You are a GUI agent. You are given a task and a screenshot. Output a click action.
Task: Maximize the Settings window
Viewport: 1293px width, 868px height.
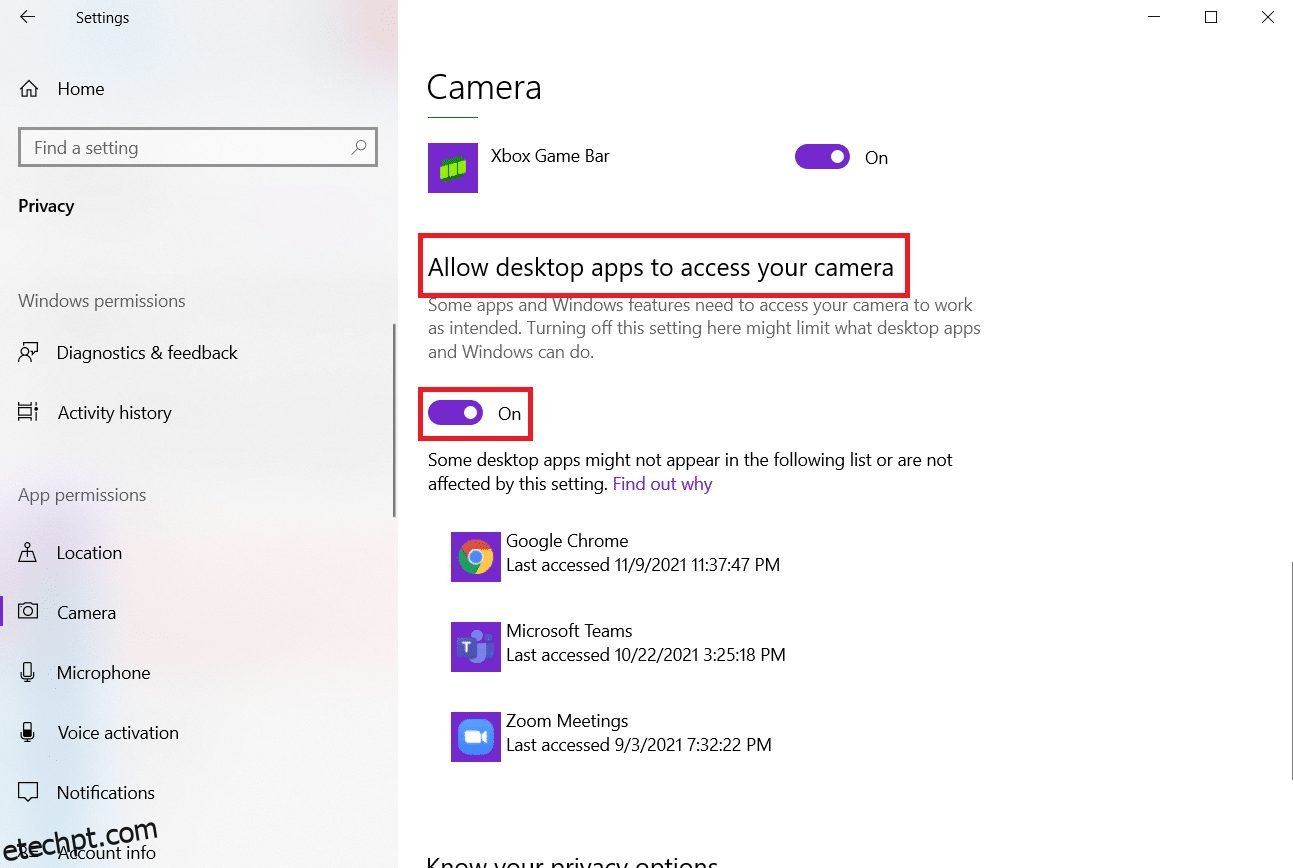coord(1211,17)
